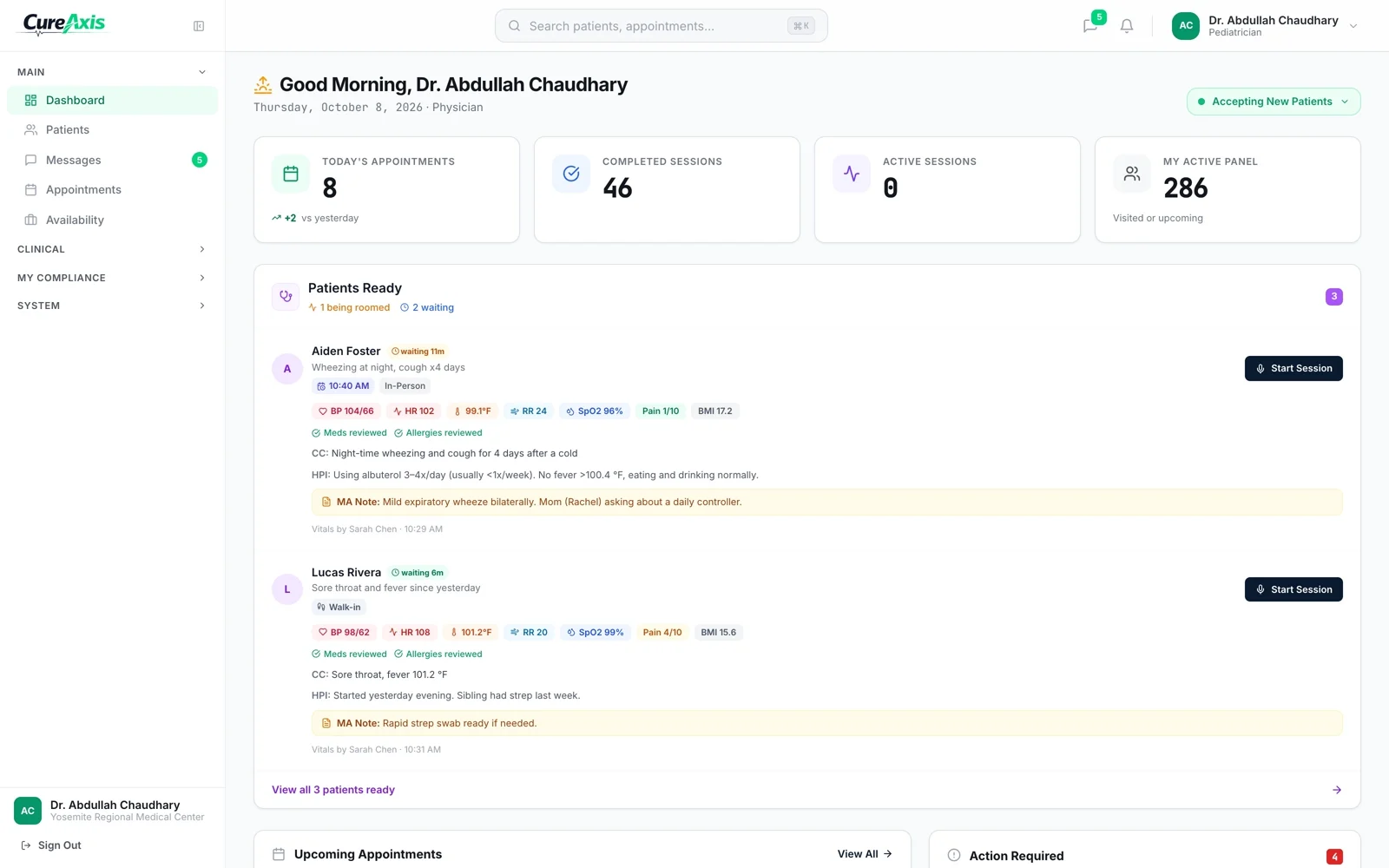Start Session for Lucas Rivera
1389x868 pixels.
(1294, 589)
